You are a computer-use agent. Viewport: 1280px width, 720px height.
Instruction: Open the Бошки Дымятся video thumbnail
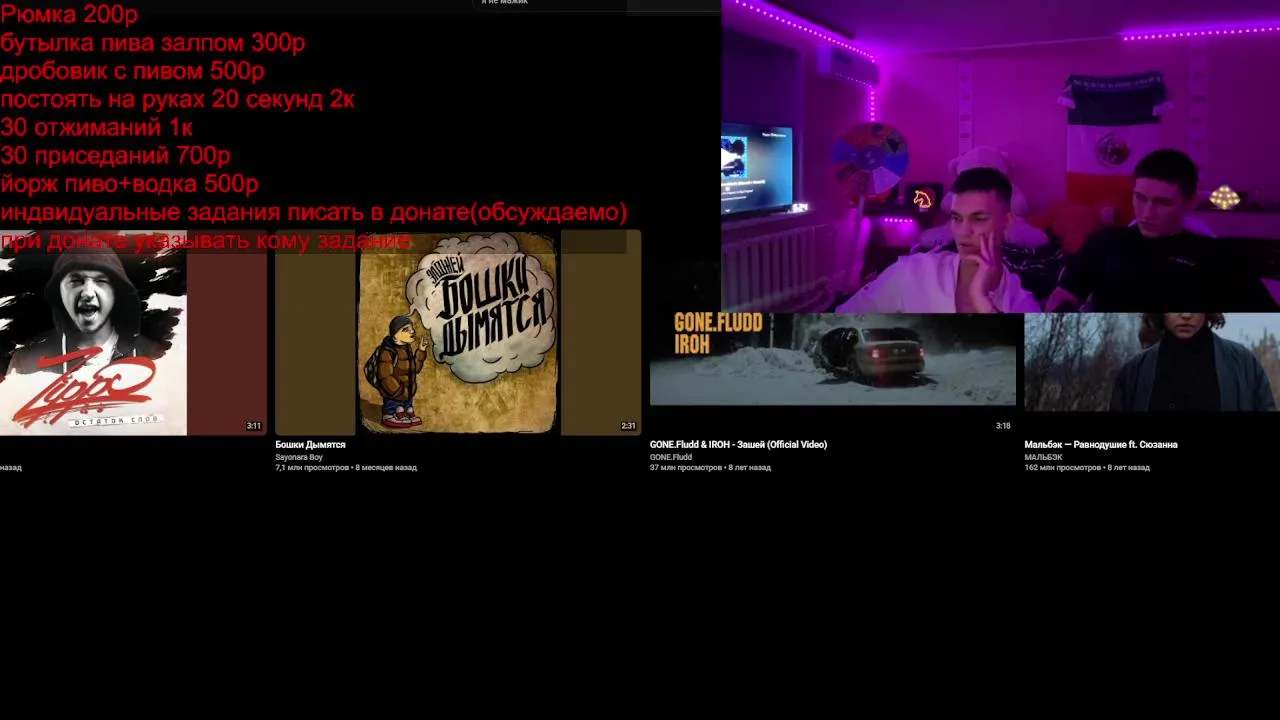[x=458, y=333]
